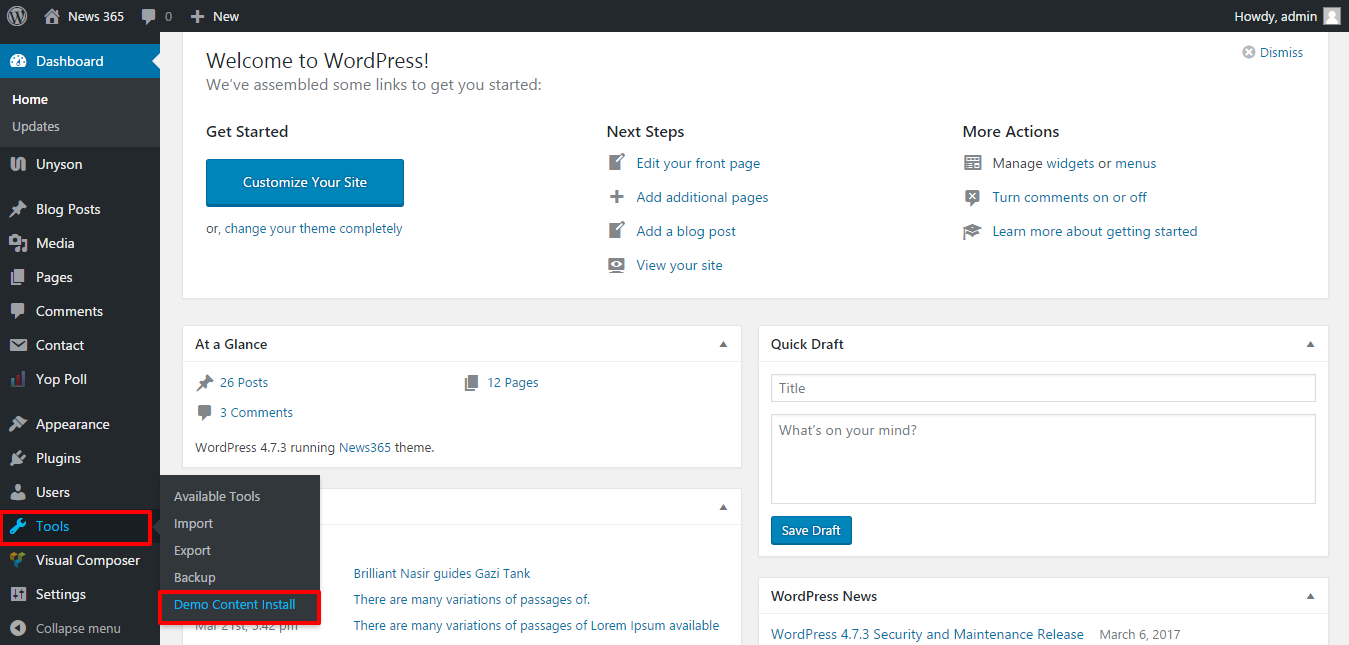The width and height of the screenshot is (1349, 645).
Task: Click the Customize Your Site button
Action: 305,182
